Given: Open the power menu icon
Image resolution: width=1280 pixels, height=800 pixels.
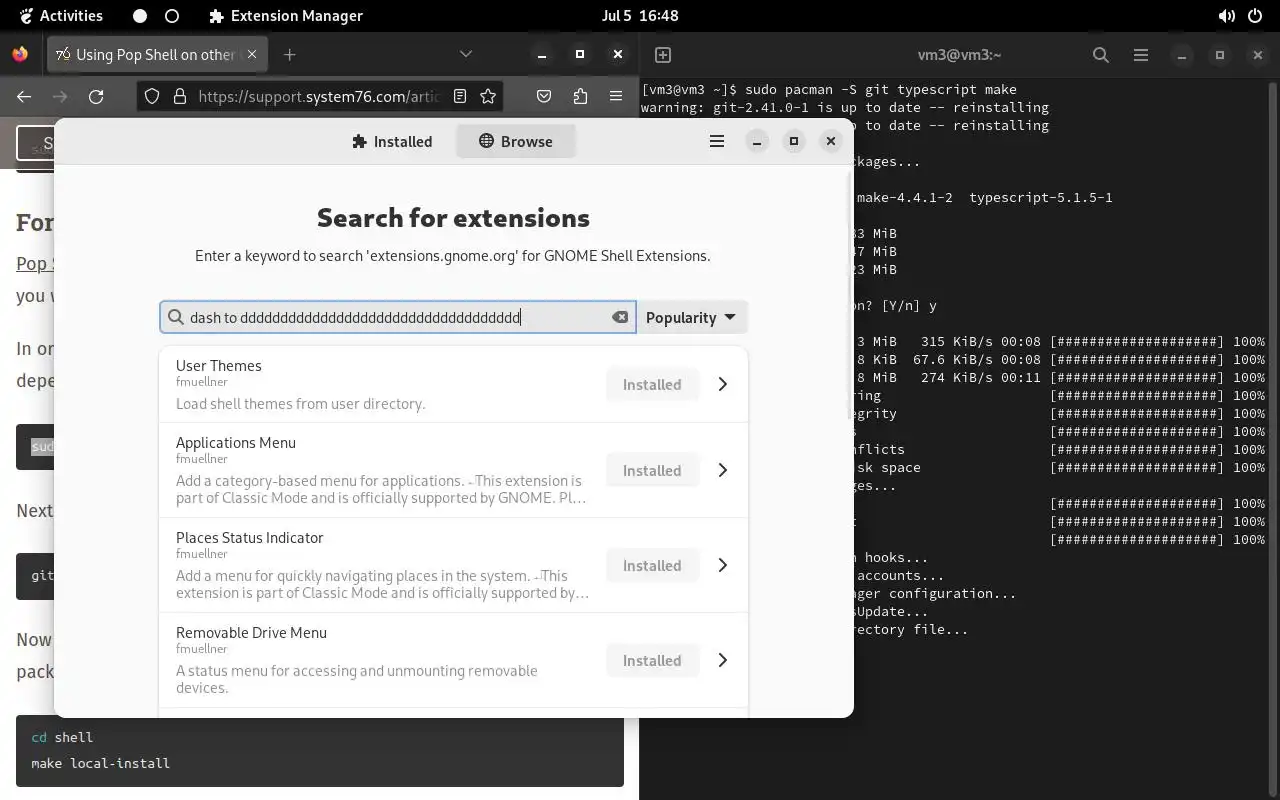Looking at the screenshot, I should (1257, 16).
